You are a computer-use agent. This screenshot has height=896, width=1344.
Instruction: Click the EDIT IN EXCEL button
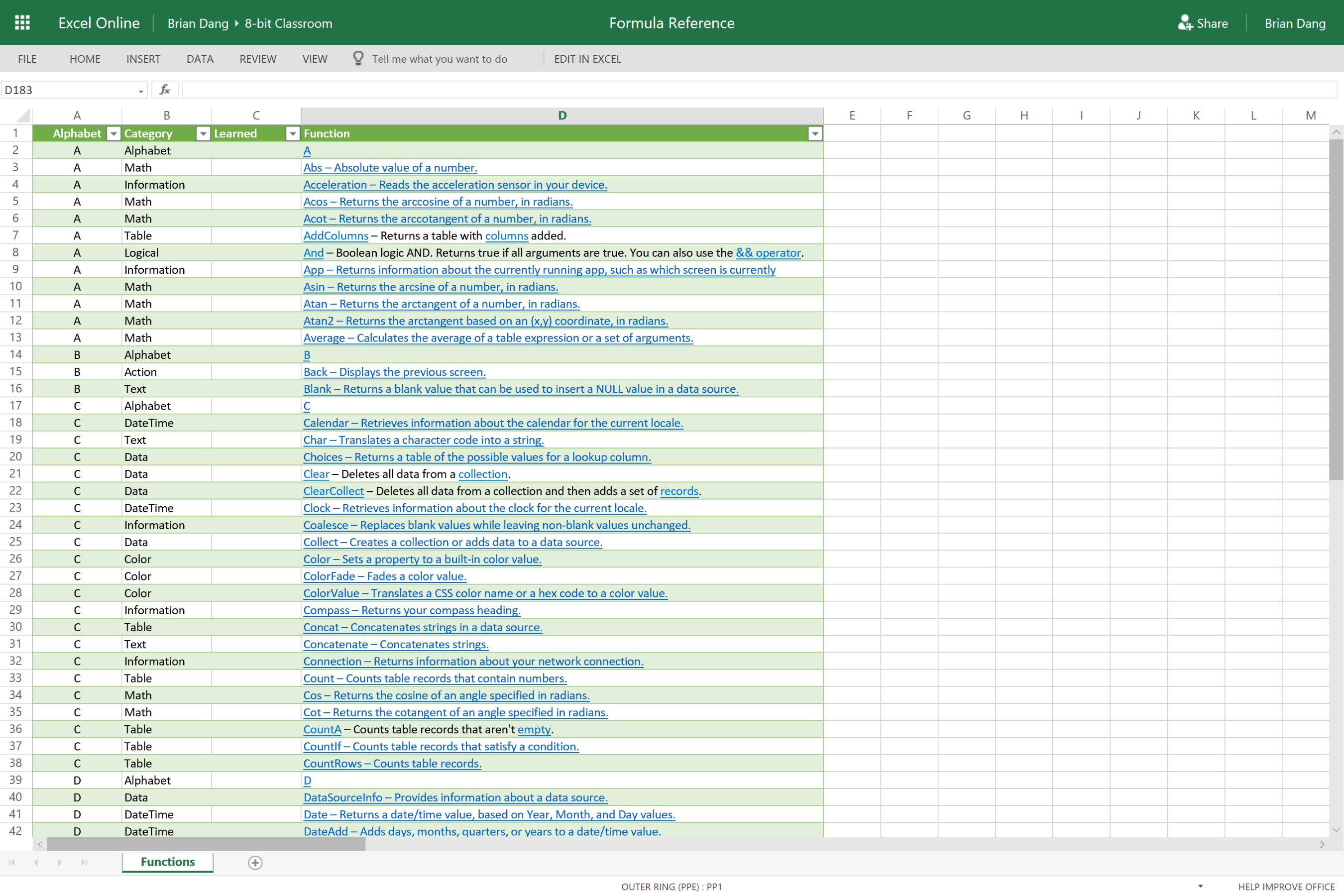click(x=587, y=59)
